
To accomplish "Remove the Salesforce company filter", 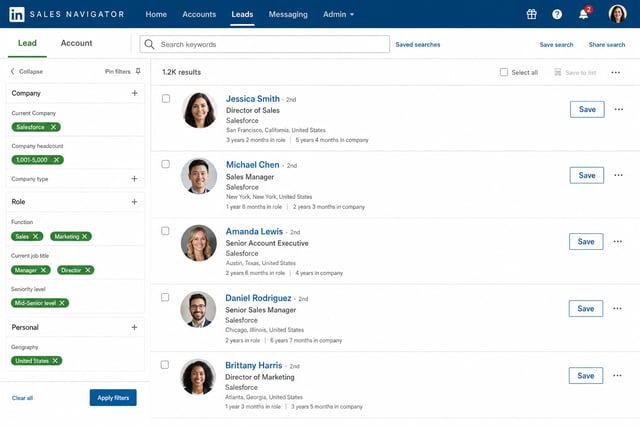I will point(53,127).
